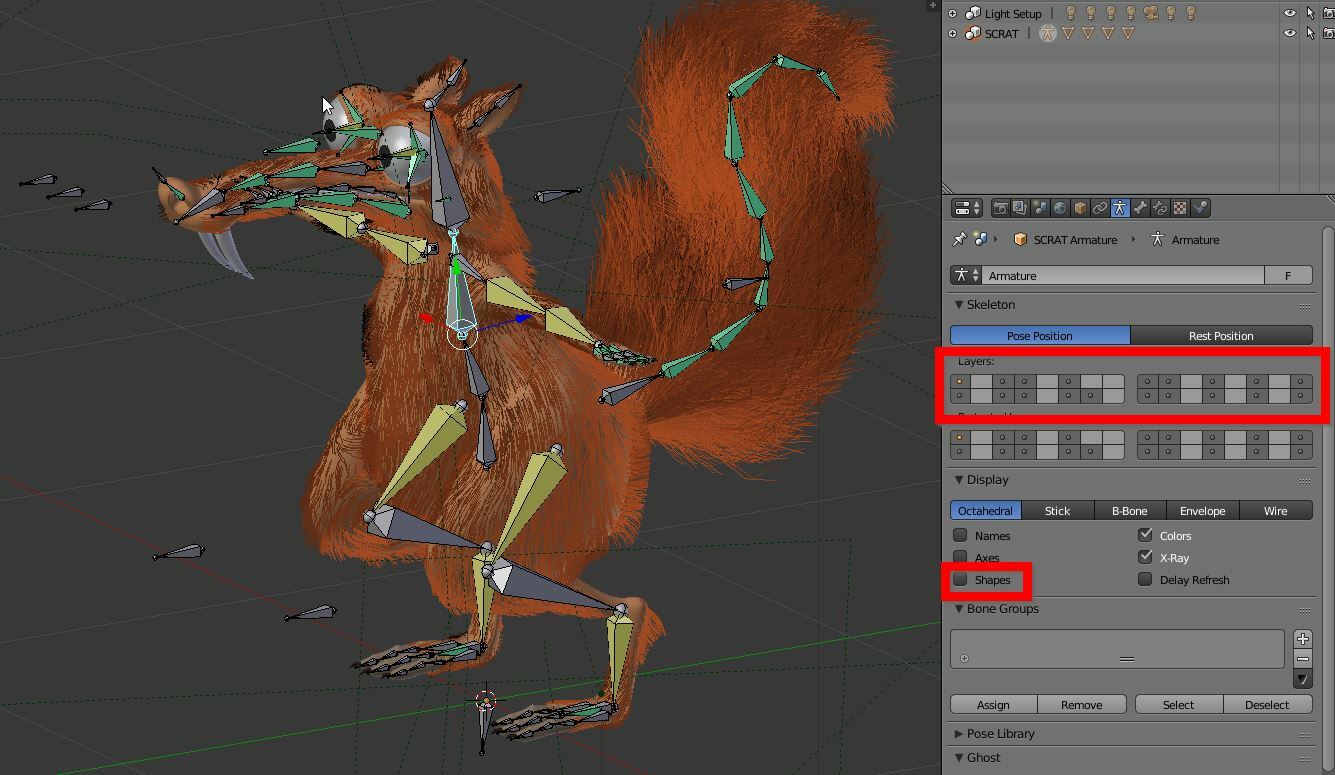Click the SCRAT Armature breadcrumb
This screenshot has width=1335, height=775.
pyautogui.click(x=1075, y=240)
